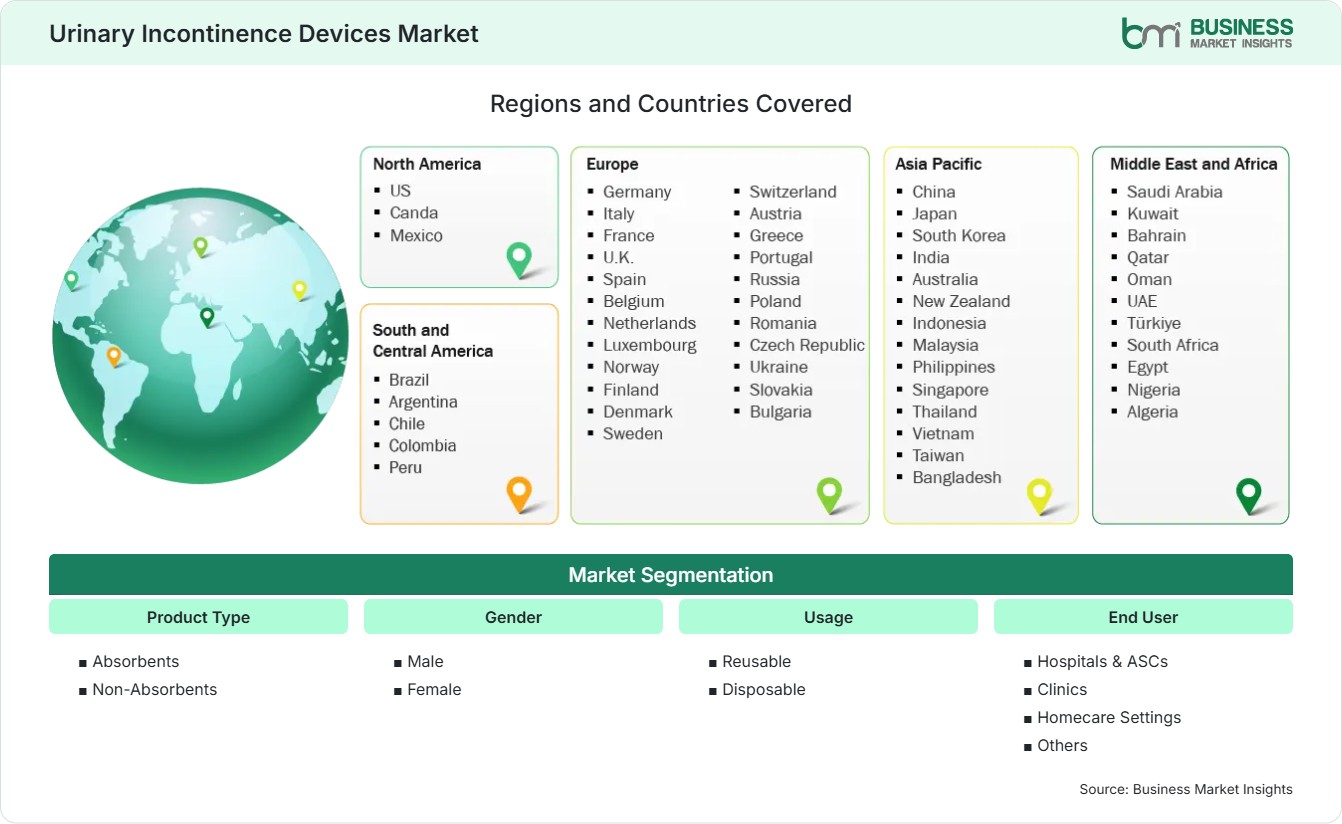Image resolution: width=1342 pixels, height=824 pixels.
Task: Click Non-Absorbents under Product Type
Action: point(155,689)
